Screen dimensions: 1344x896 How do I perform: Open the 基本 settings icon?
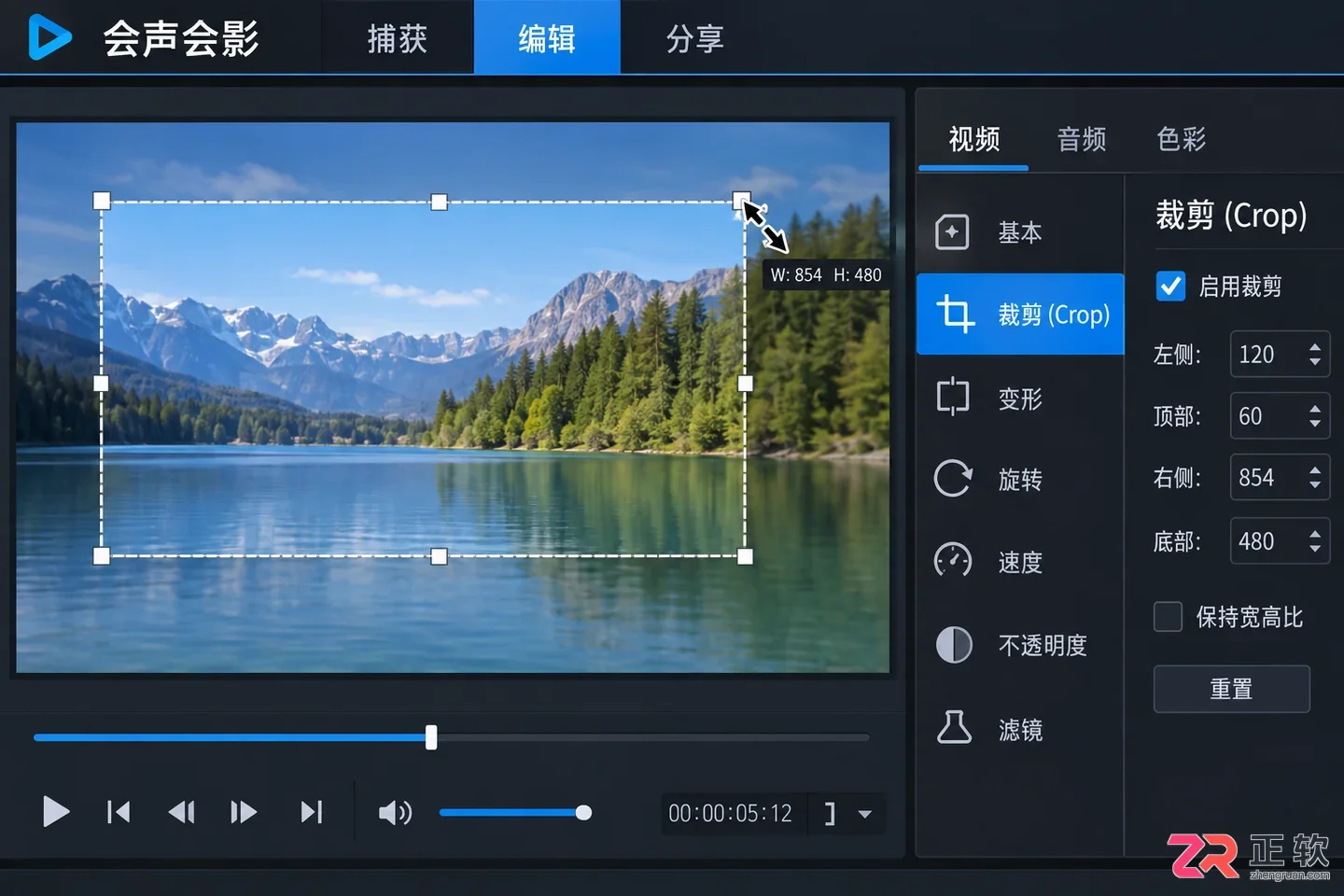[952, 231]
